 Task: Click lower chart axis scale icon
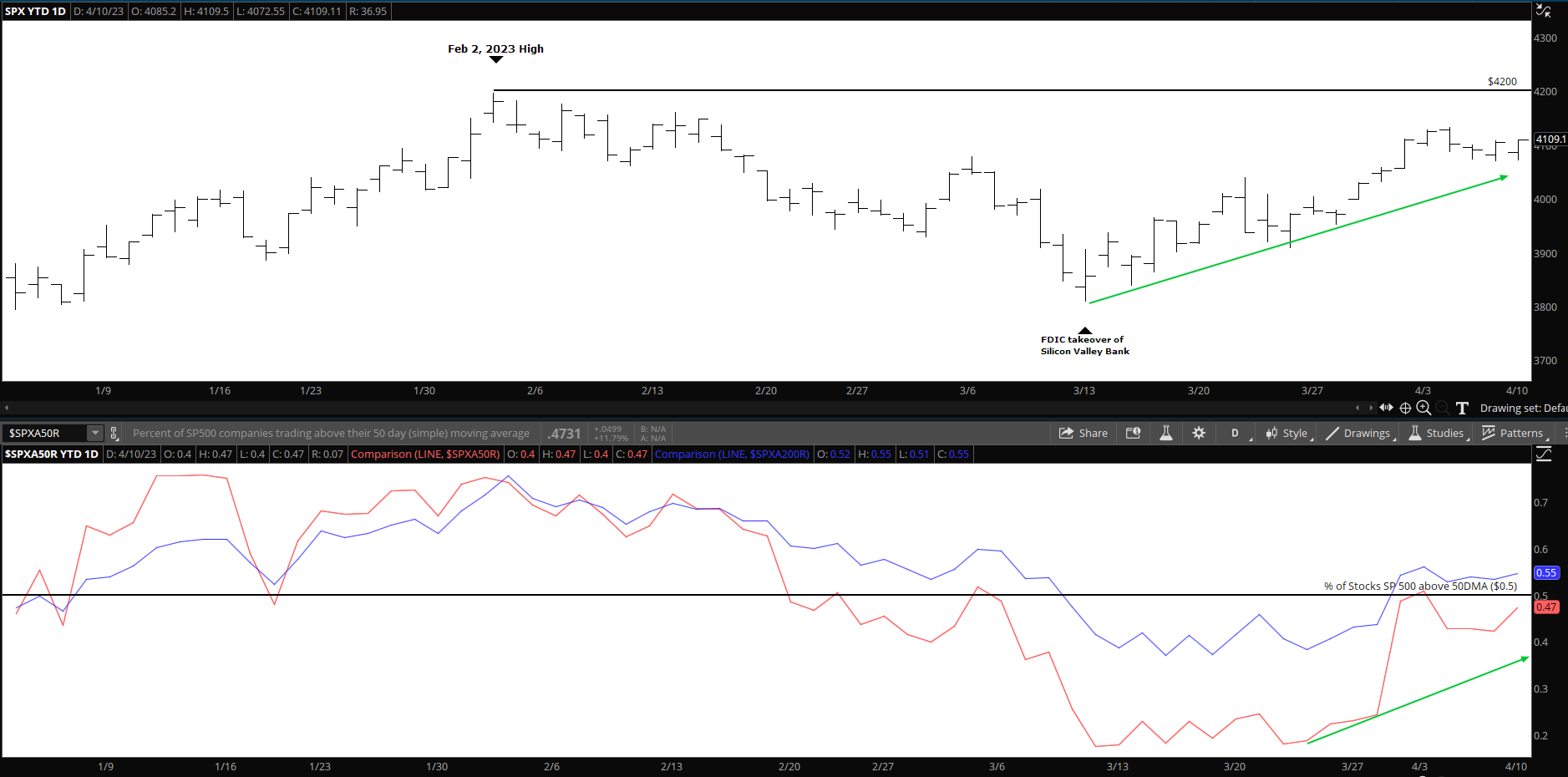pyautogui.click(x=1543, y=454)
